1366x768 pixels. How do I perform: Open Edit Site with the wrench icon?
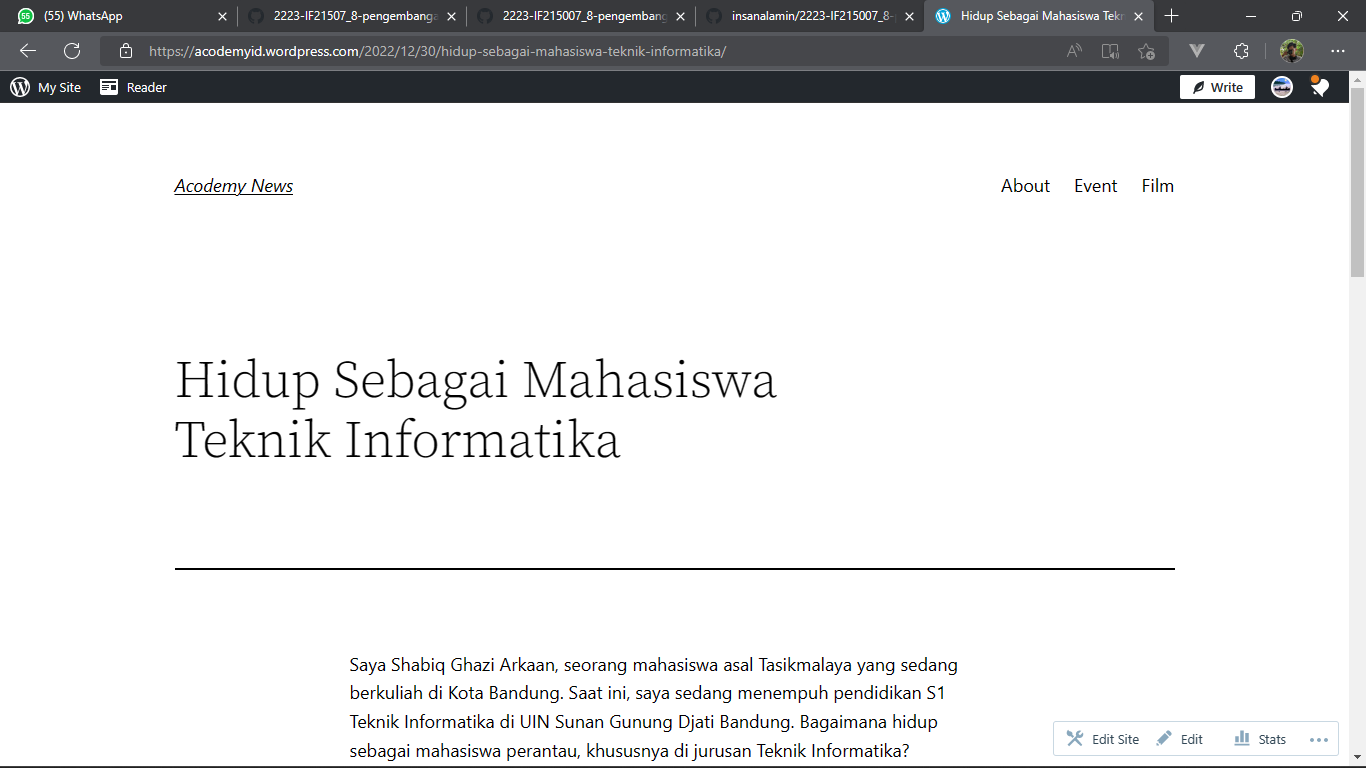point(1101,738)
